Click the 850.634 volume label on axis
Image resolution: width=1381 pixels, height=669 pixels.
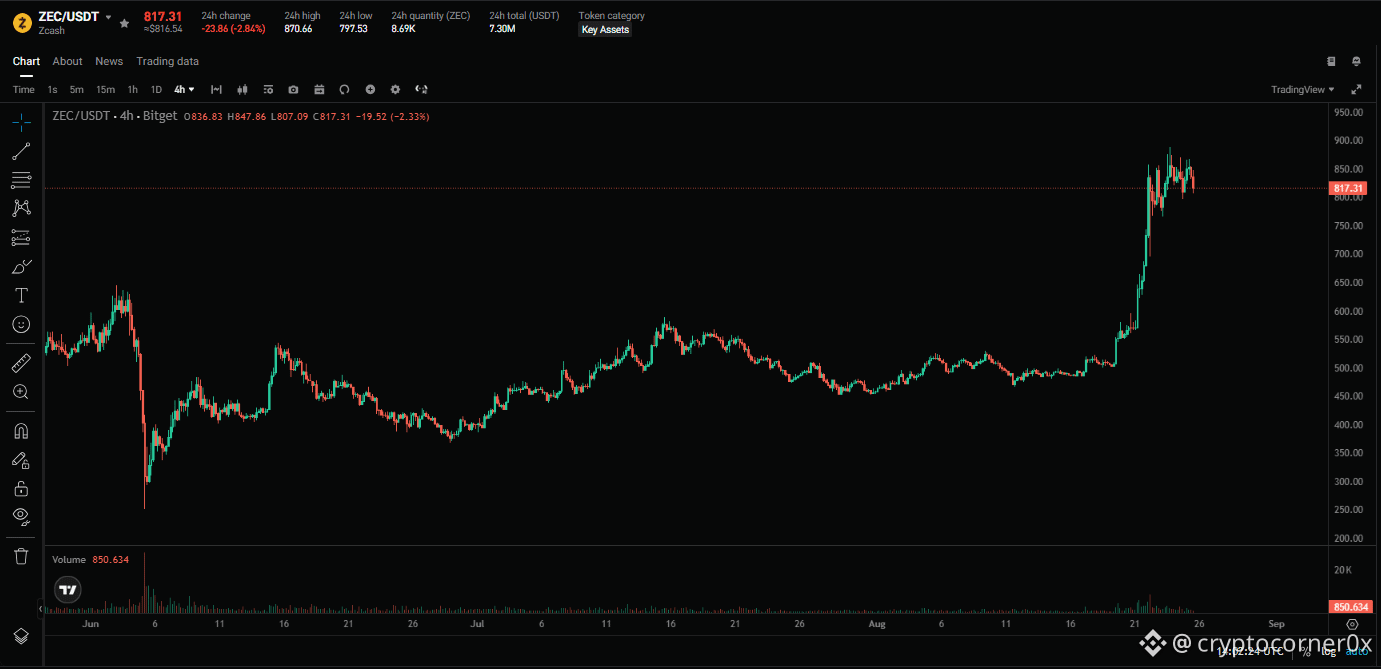(1349, 607)
